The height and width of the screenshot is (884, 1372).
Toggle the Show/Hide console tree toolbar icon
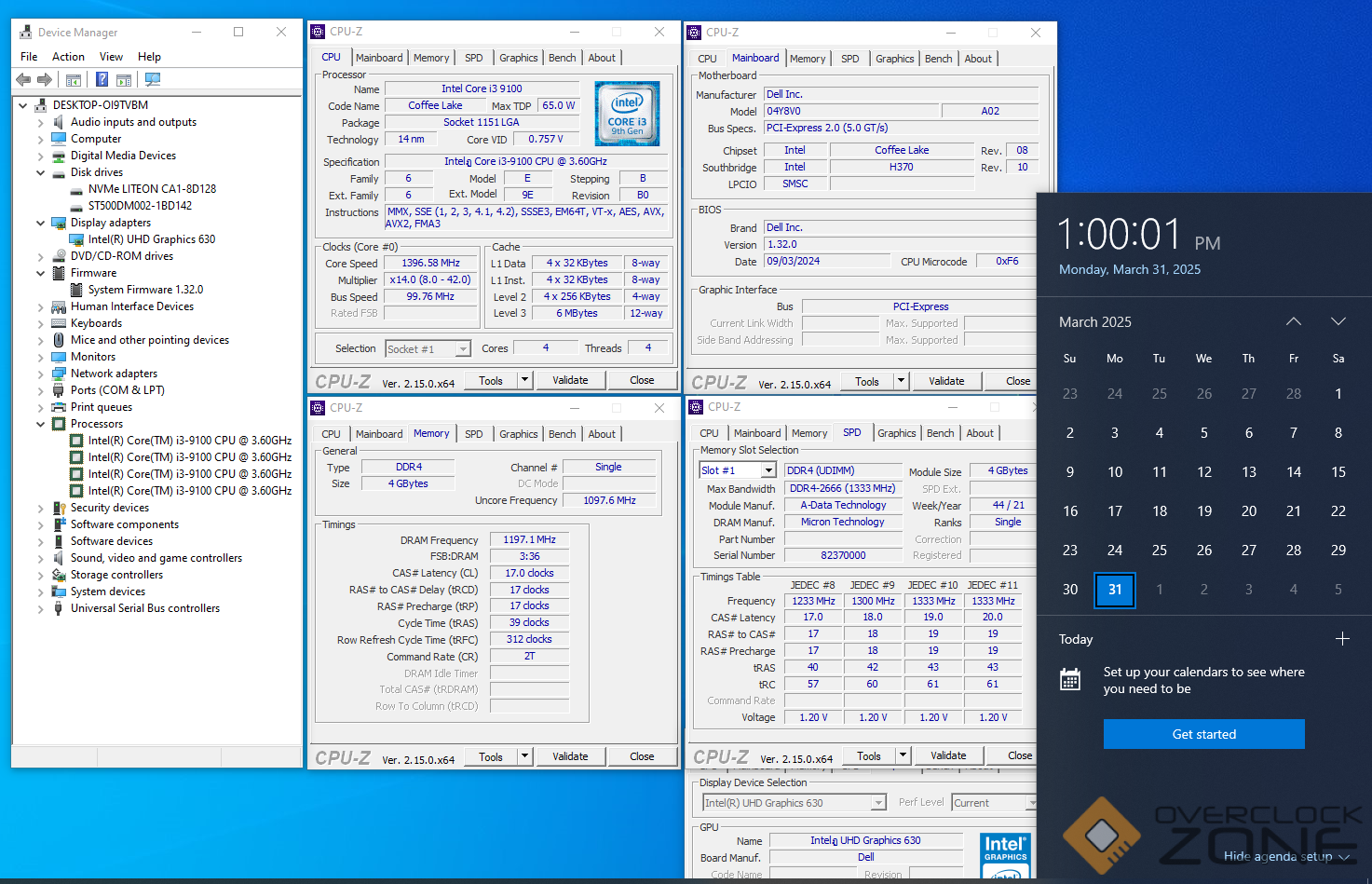pos(74,80)
